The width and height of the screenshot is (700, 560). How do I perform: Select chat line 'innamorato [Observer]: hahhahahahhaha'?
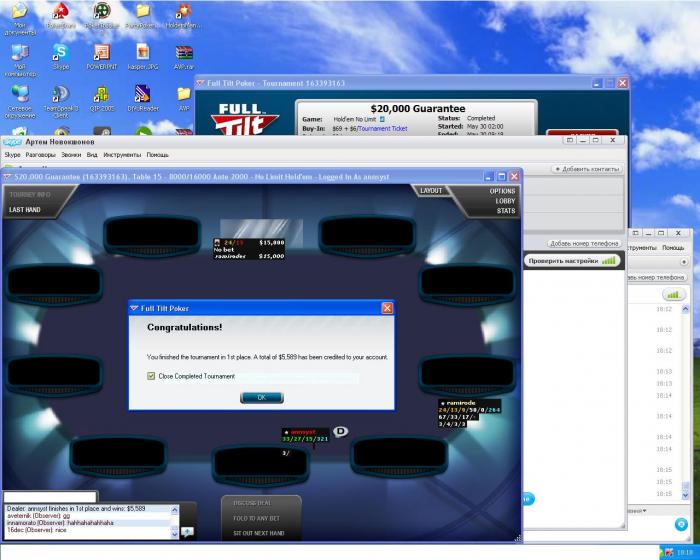60,523
